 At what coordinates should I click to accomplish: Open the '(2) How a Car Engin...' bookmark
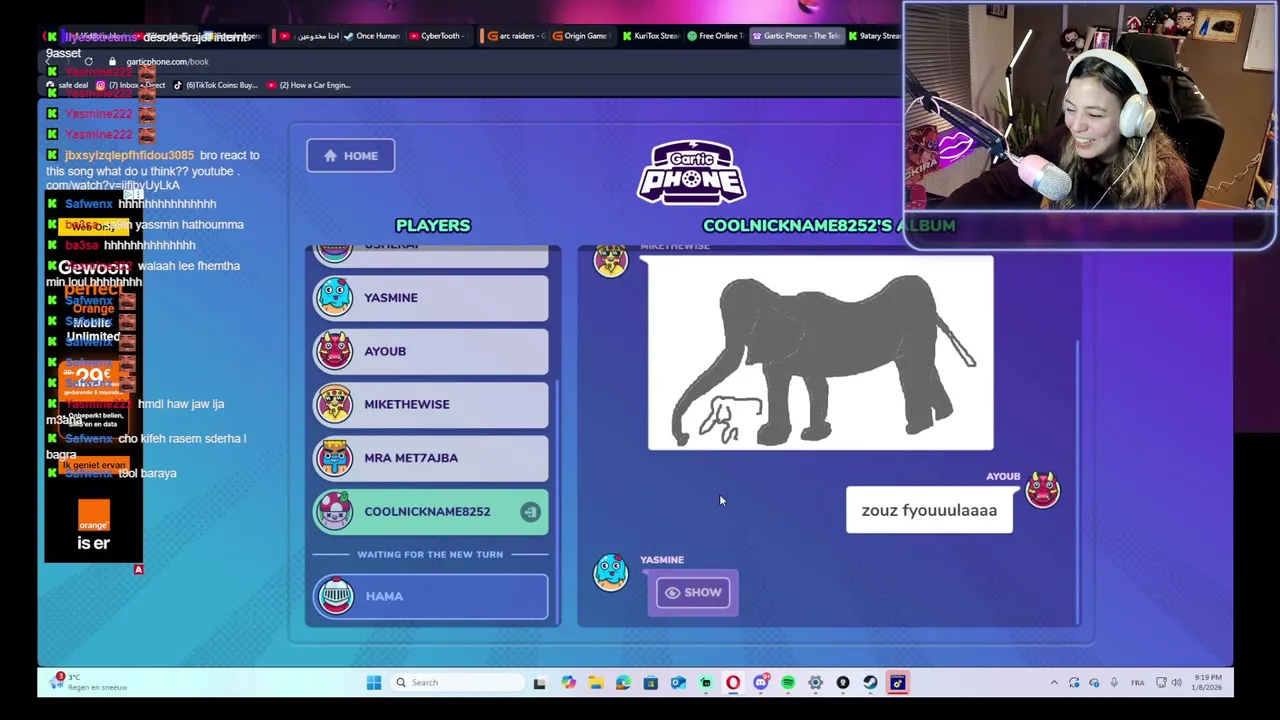pyautogui.click(x=308, y=85)
